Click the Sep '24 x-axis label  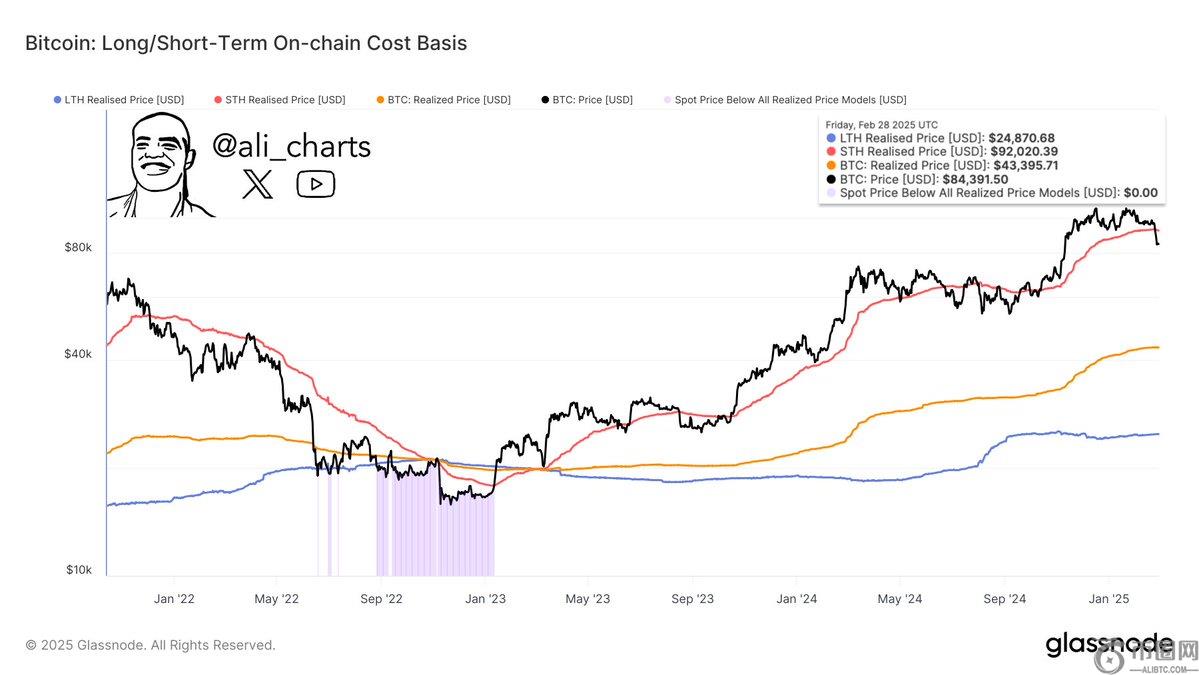(1004, 598)
